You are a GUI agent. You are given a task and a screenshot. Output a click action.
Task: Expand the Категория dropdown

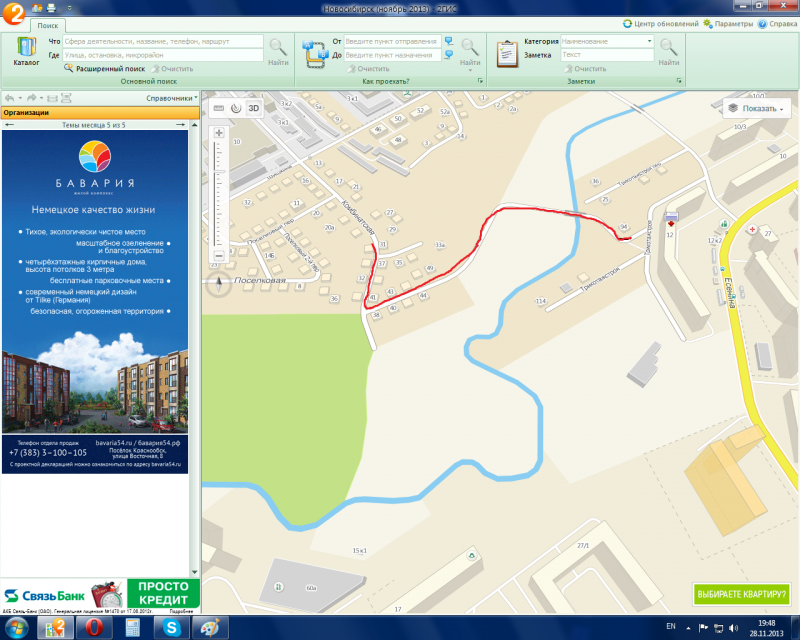point(650,42)
